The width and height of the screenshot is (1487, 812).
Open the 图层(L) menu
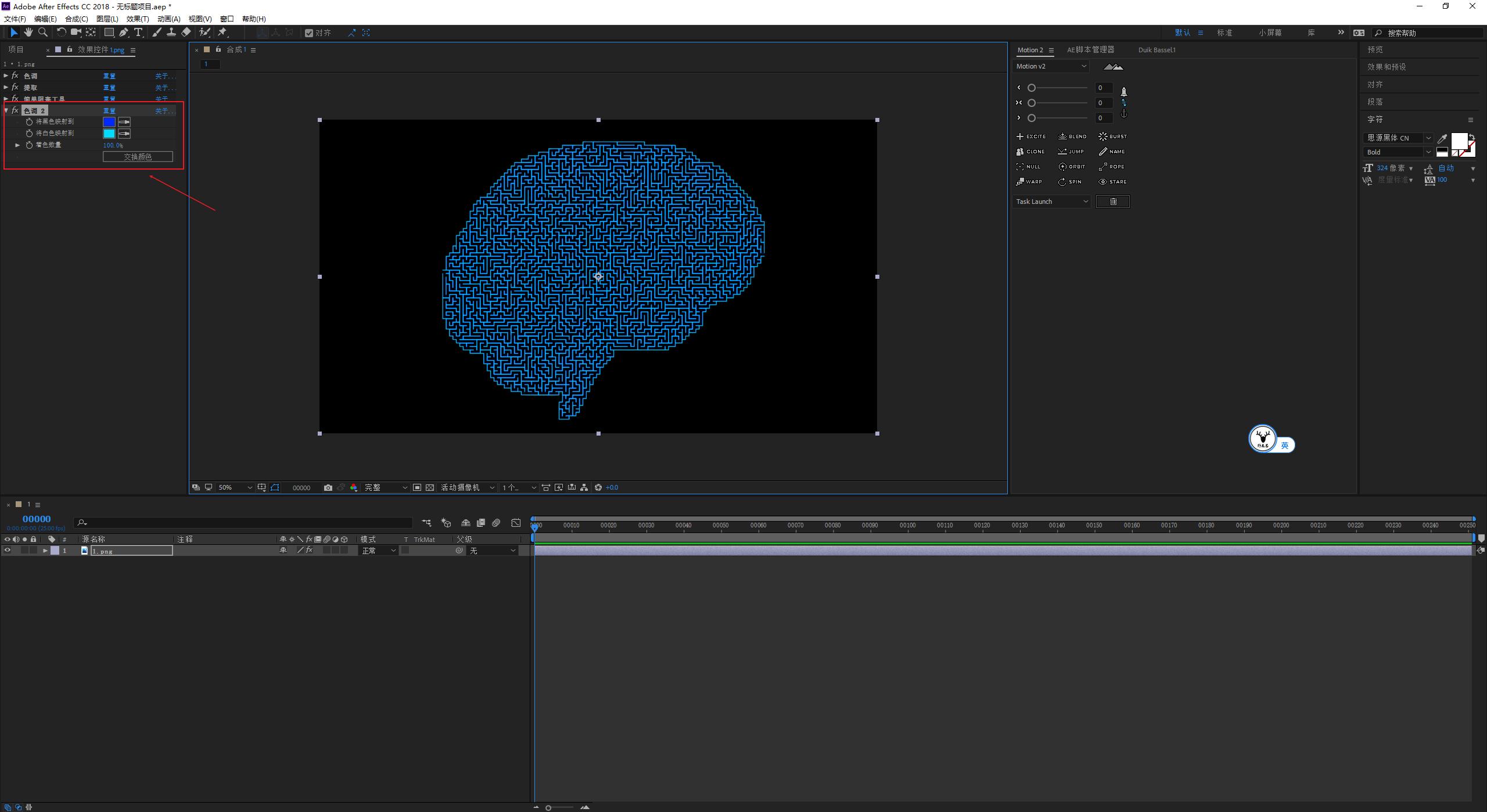[107, 19]
